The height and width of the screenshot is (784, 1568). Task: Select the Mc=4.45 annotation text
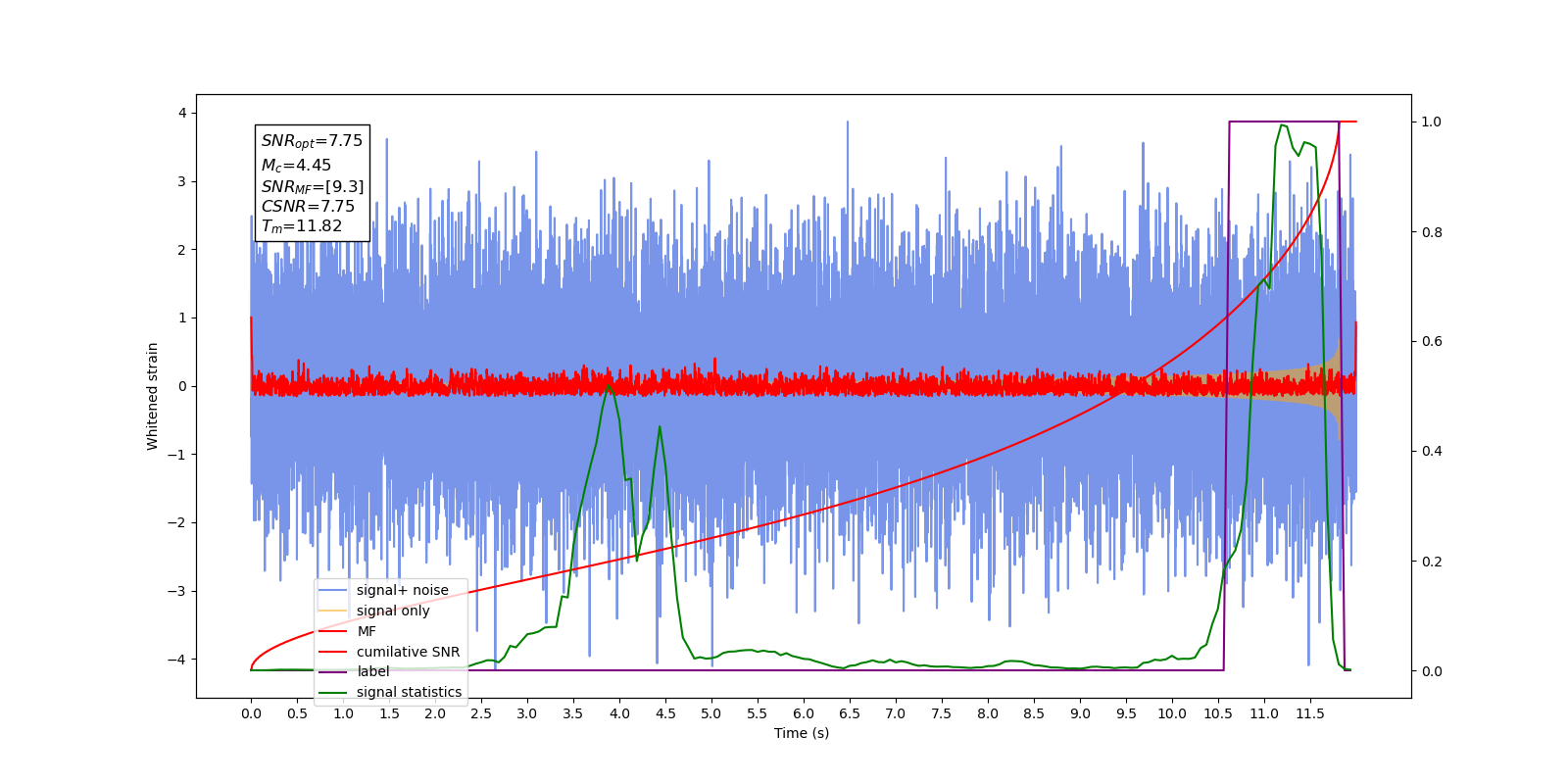pos(296,166)
